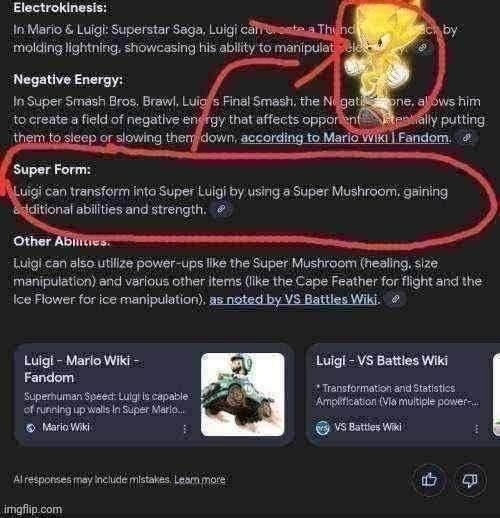Follow 'as noted by VS Battles Wiki' link
Image resolution: width=500 pixels, height=518 pixels.
pyautogui.click(x=294, y=299)
